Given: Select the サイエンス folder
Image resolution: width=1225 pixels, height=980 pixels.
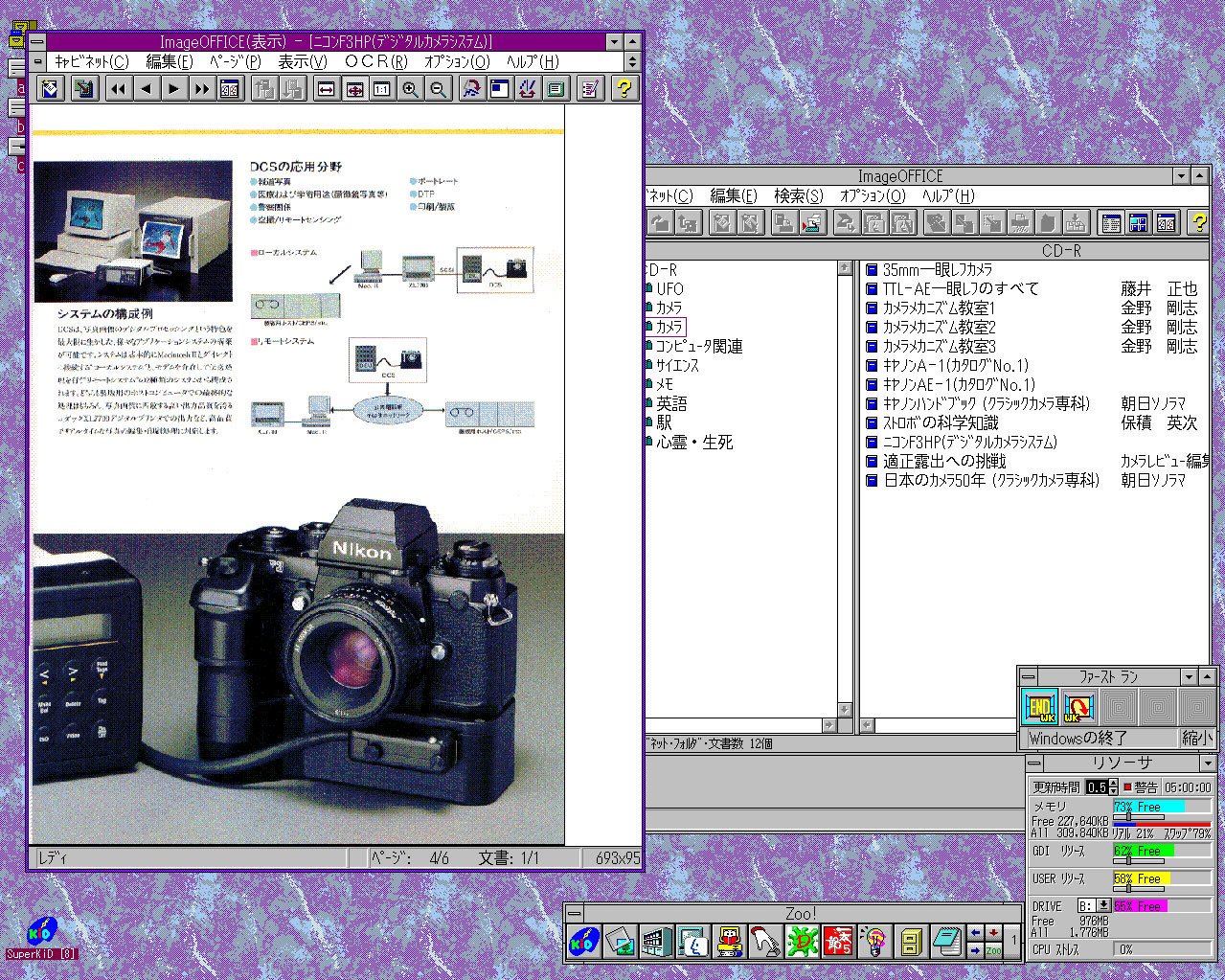Looking at the screenshot, I should coord(677,365).
